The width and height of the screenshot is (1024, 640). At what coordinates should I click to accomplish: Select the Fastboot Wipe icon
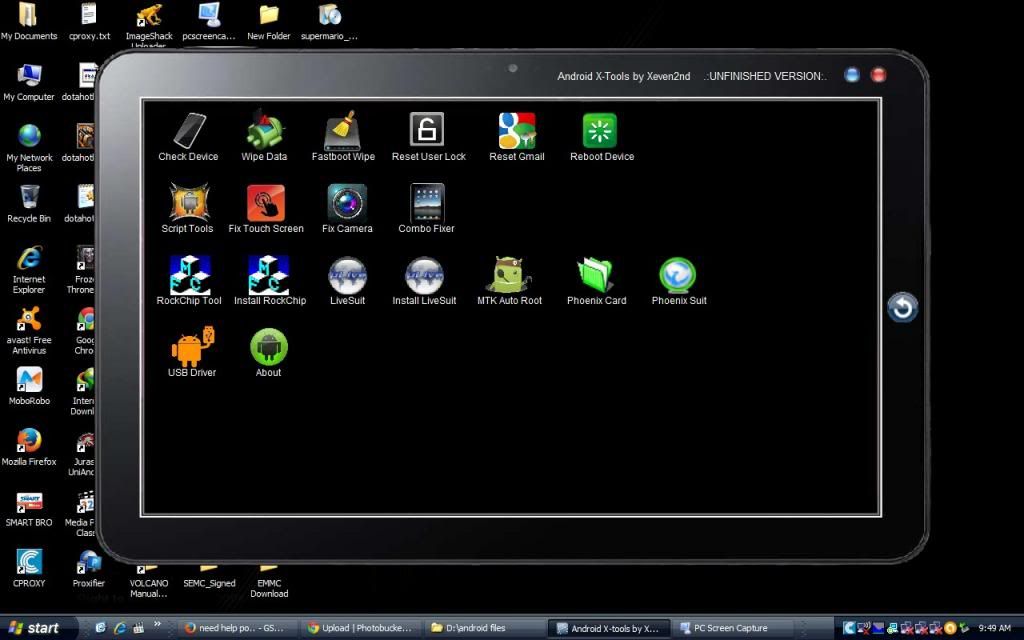pos(342,132)
